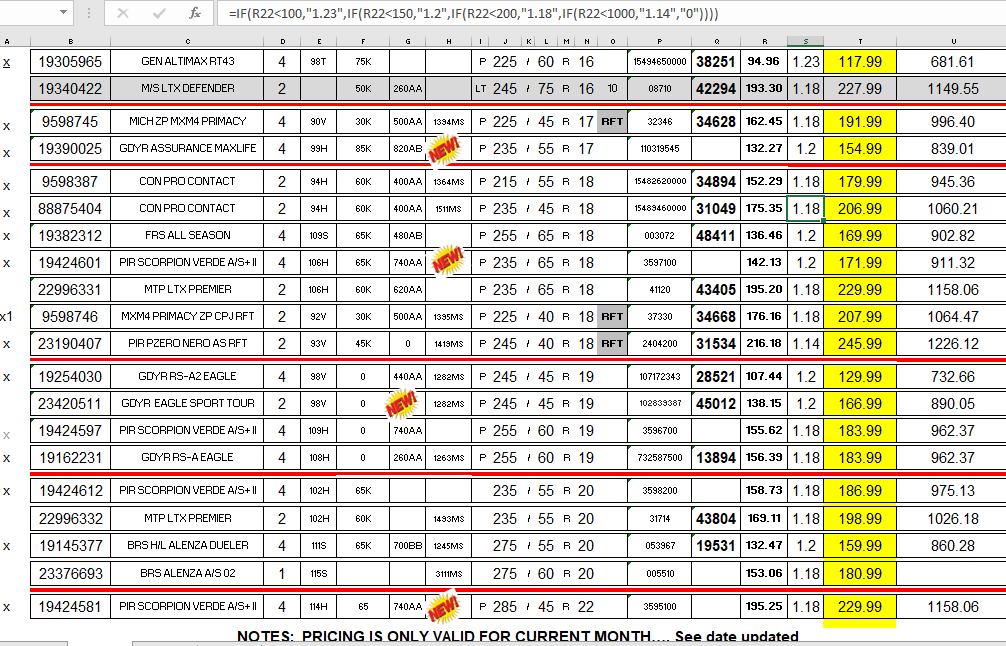Select cell 15494650000
Screen dimensions: 1006x646
660,62
